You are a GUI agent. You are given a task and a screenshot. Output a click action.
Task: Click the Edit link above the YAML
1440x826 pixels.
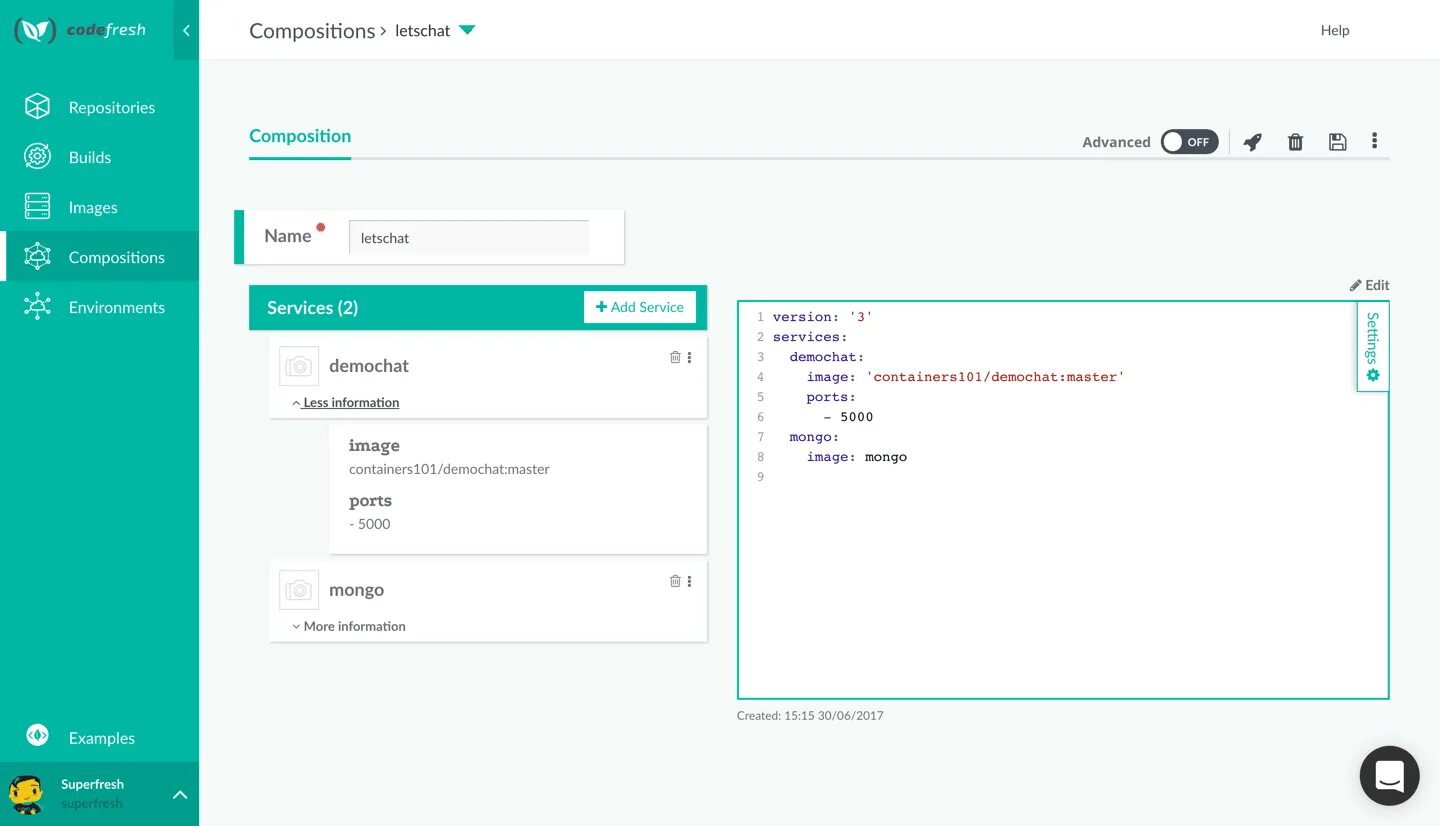point(1369,285)
